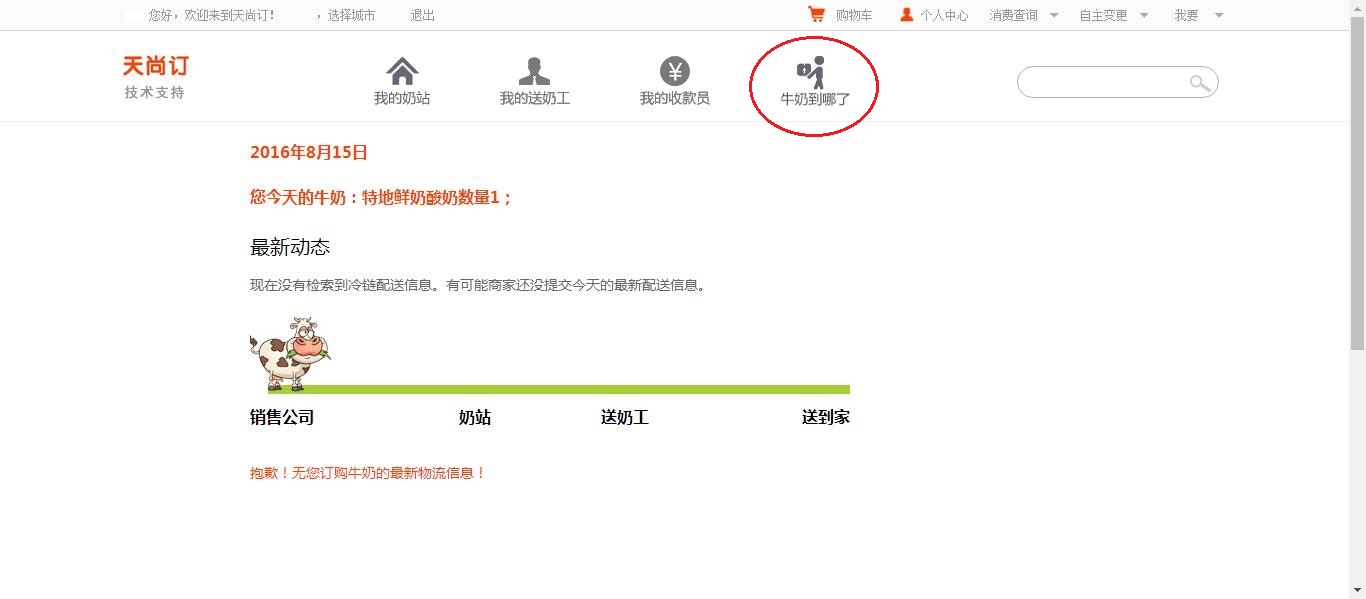
Task: Click the 天尚订 logo
Action: [x=155, y=66]
